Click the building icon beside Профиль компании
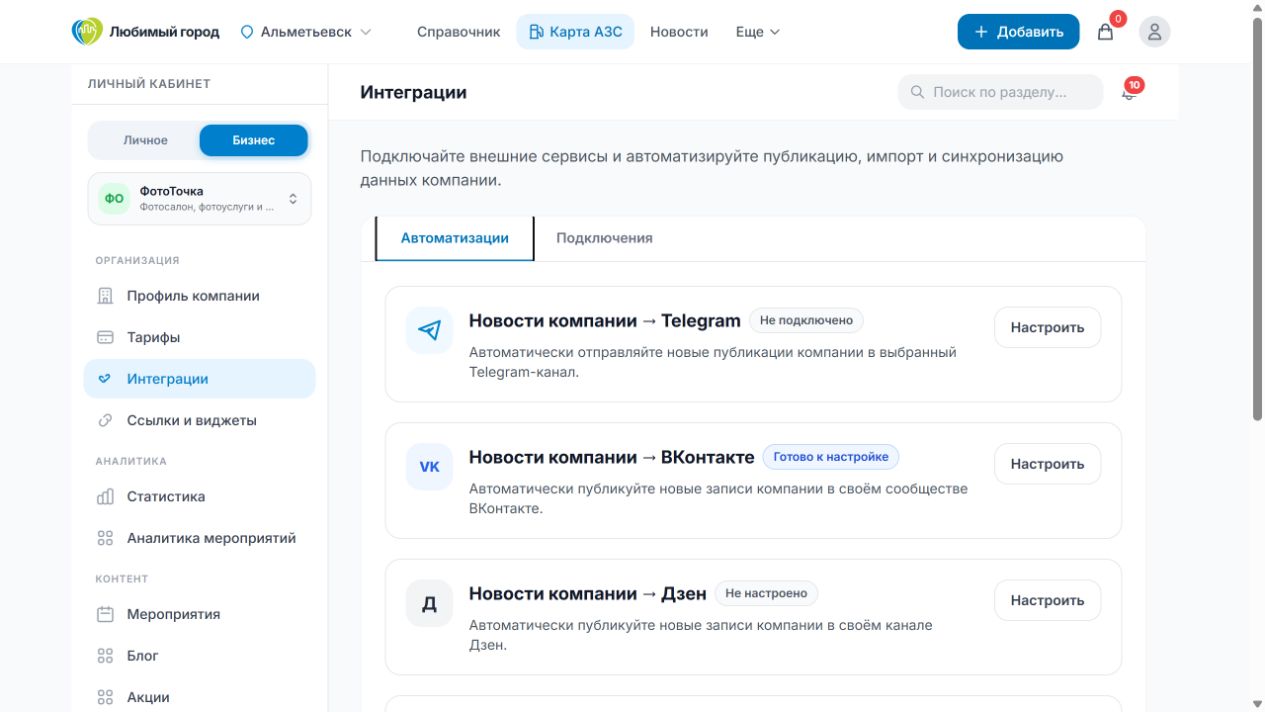The image size is (1265, 712). pyautogui.click(x=105, y=296)
